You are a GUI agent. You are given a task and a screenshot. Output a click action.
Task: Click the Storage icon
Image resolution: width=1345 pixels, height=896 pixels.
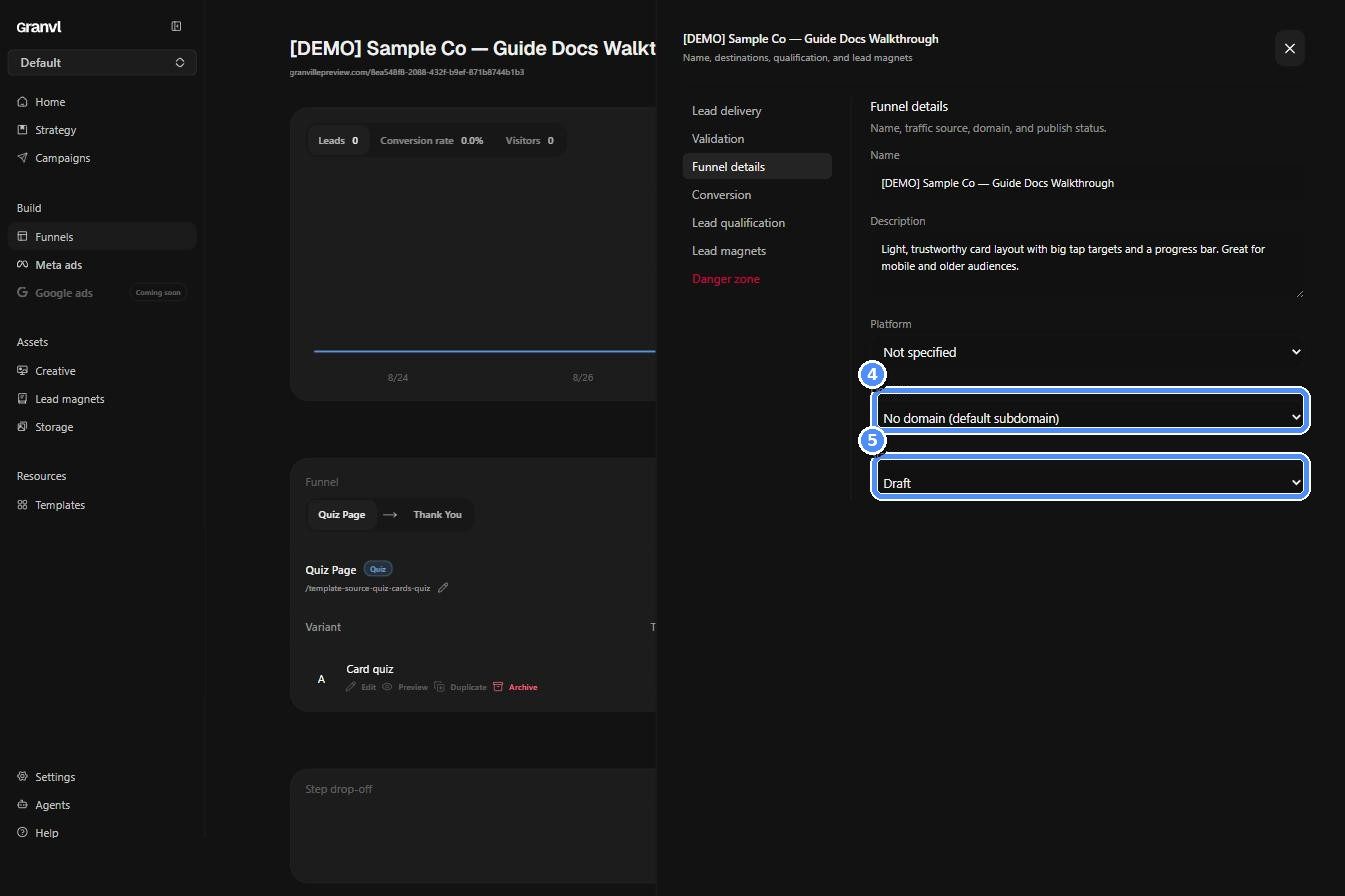click(x=22, y=427)
